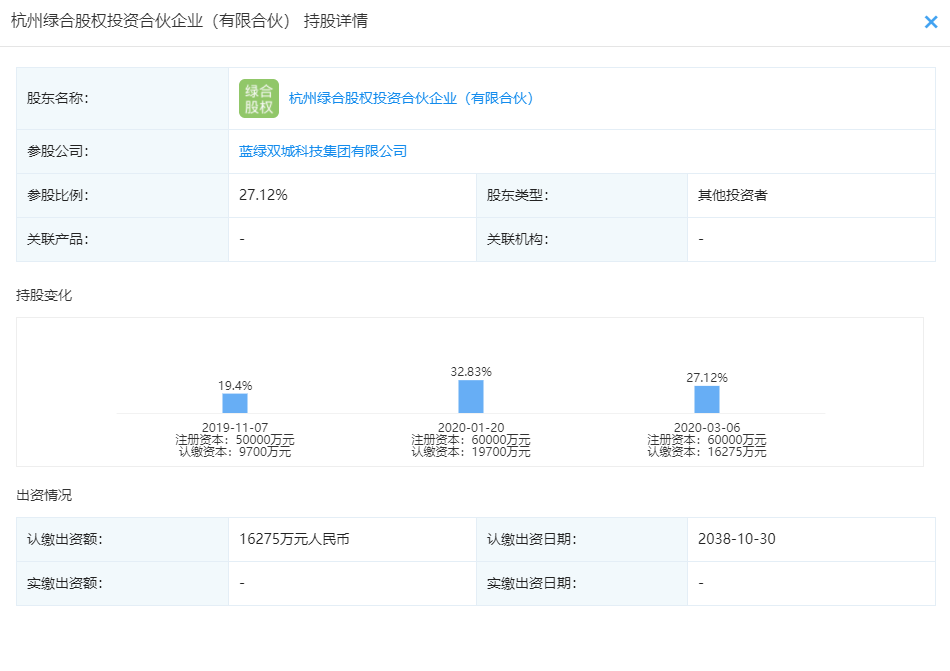Screen dimensions: 950x671
Task: Click the 关联产品 label cell
Action: pyautogui.click(x=122, y=239)
